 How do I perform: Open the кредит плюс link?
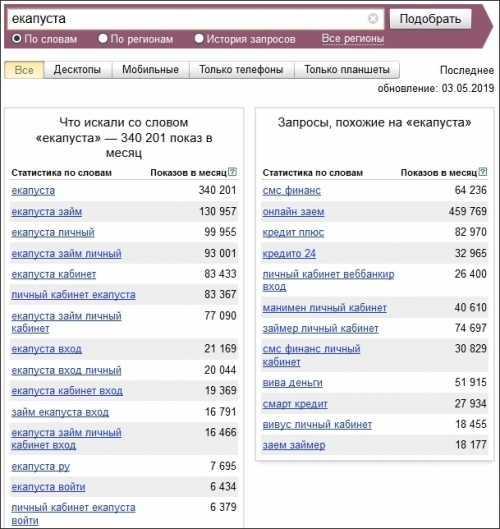pyautogui.click(x=293, y=232)
